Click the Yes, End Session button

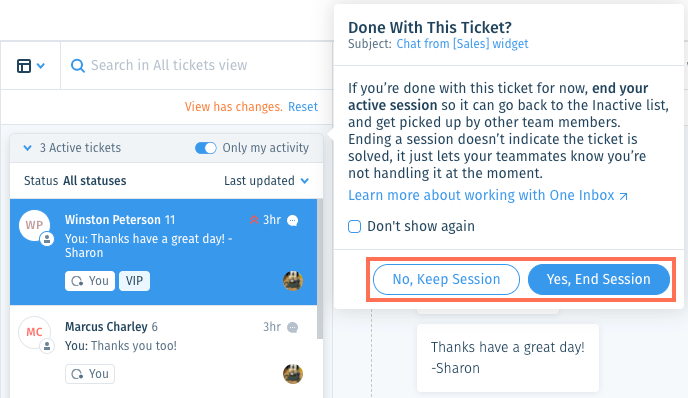(598, 279)
